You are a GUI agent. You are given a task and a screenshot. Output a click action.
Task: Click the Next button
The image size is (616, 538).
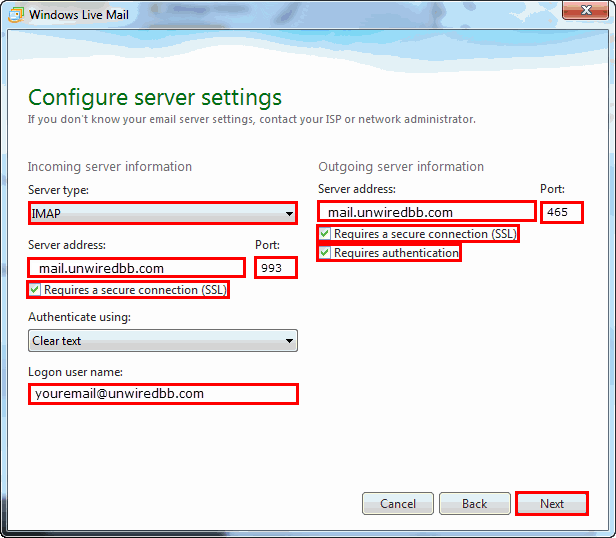pyautogui.click(x=552, y=503)
